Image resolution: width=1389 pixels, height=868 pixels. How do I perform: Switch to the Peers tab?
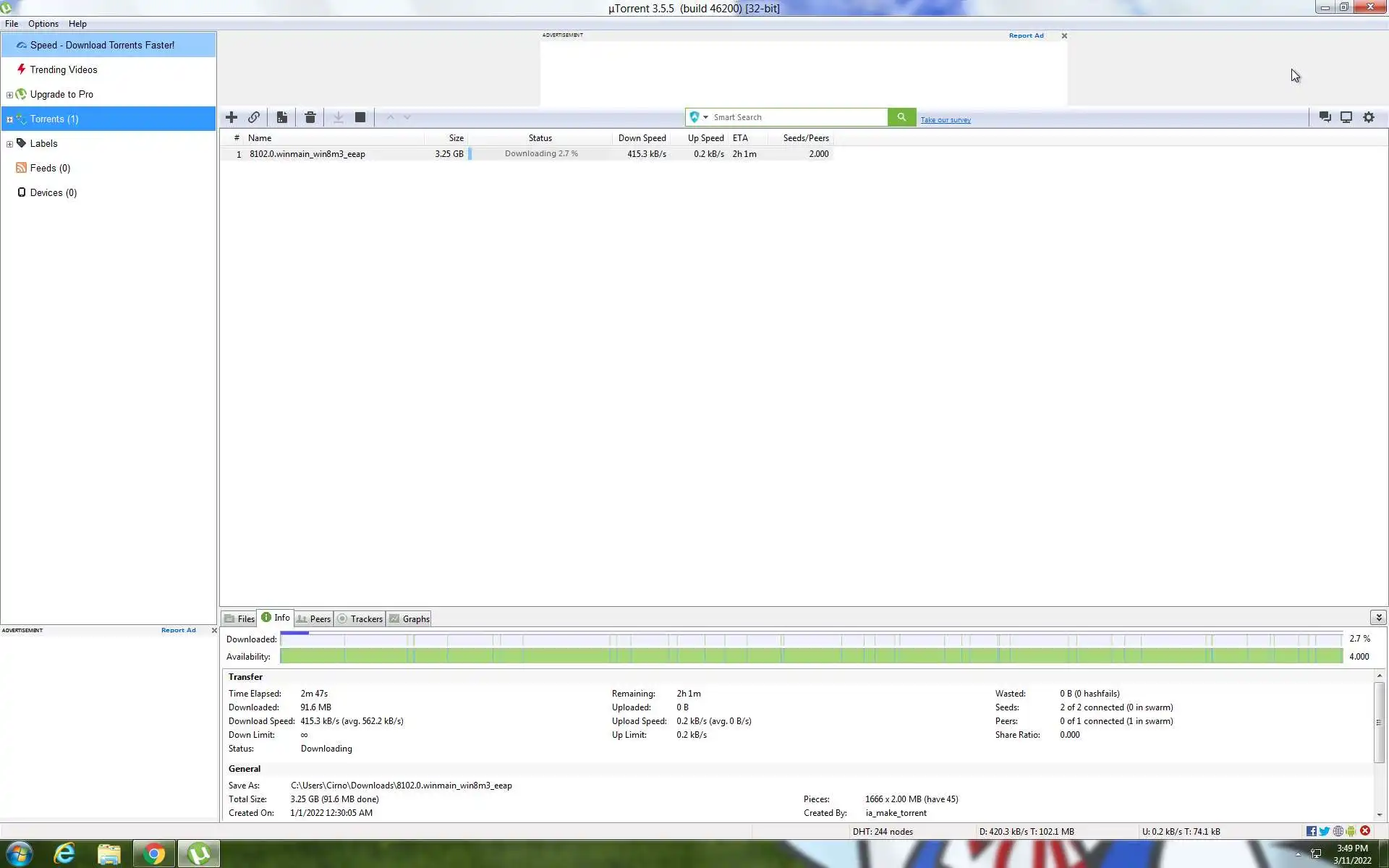coord(314,619)
